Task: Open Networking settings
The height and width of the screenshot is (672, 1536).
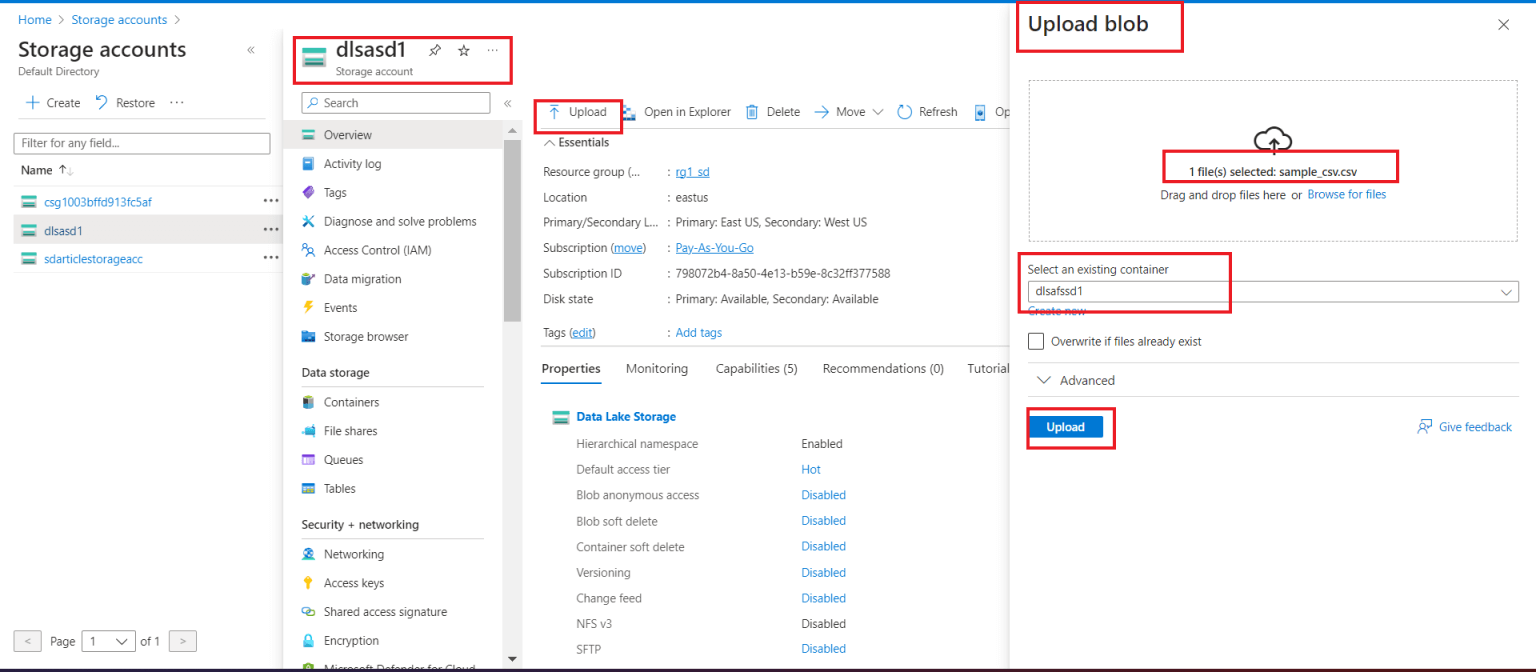Action: [354, 554]
